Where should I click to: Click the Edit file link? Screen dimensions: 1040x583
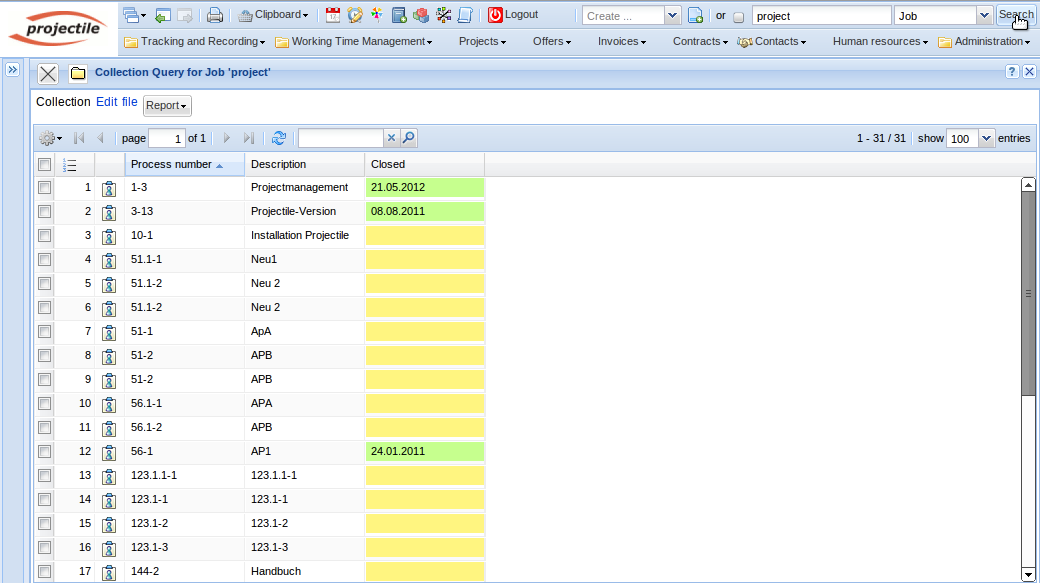[117, 102]
